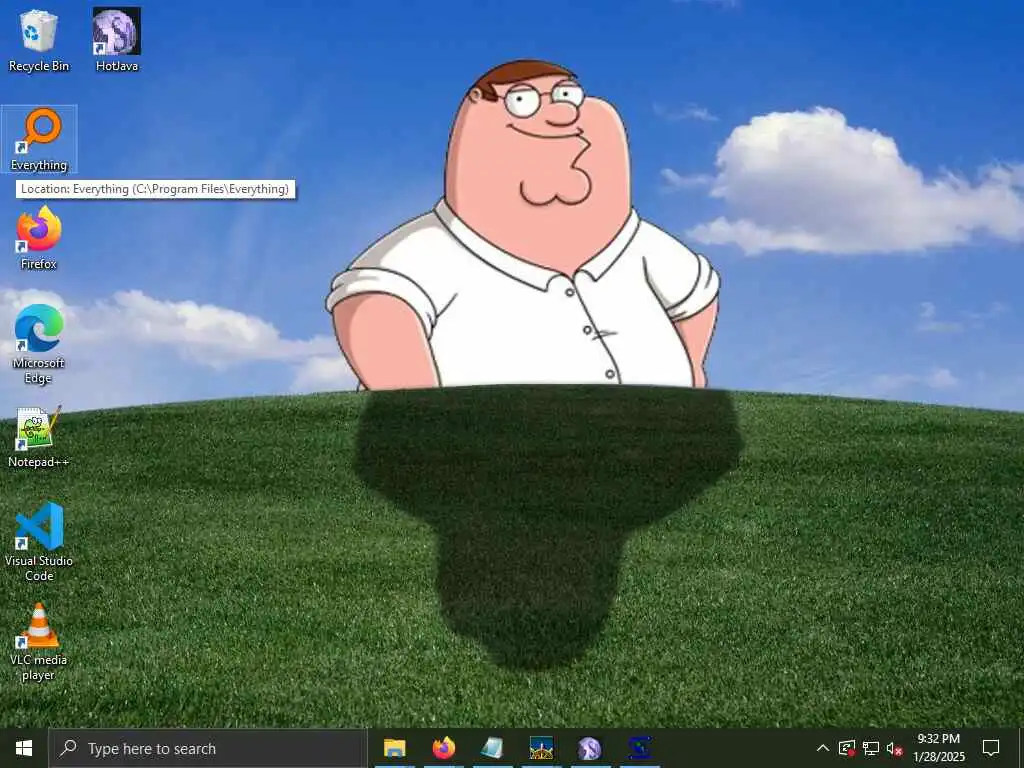The width and height of the screenshot is (1024, 768).
Task: Open the blue S-shaped taskbar app
Action: pos(639,748)
